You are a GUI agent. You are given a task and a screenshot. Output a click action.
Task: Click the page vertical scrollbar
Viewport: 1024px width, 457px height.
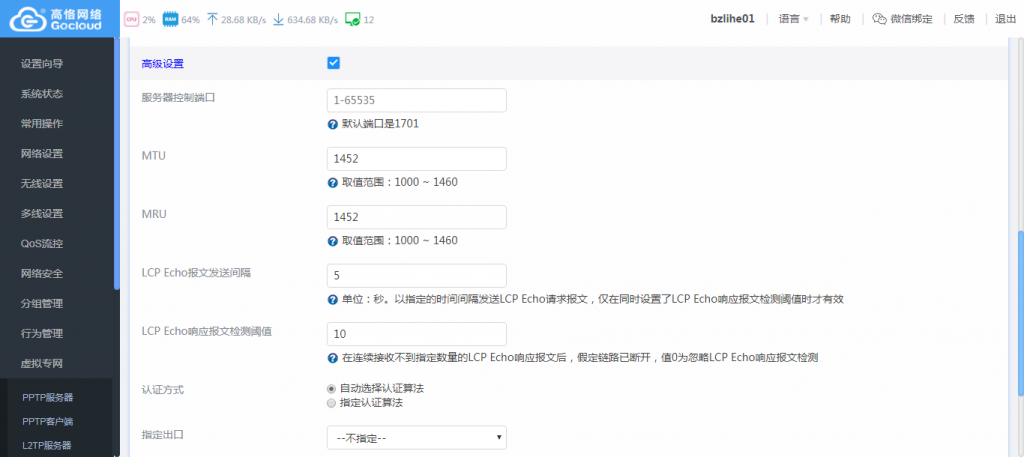pos(1020,300)
